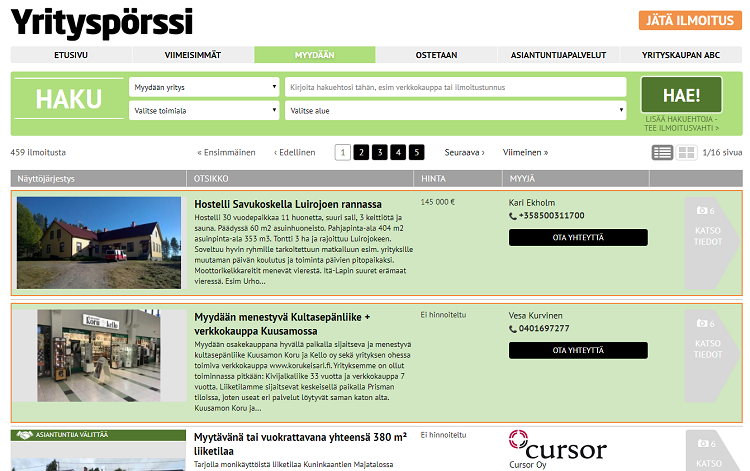Viewport: 750px width, 471px height.
Task: Switch to list view icon
Action: [662, 153]
